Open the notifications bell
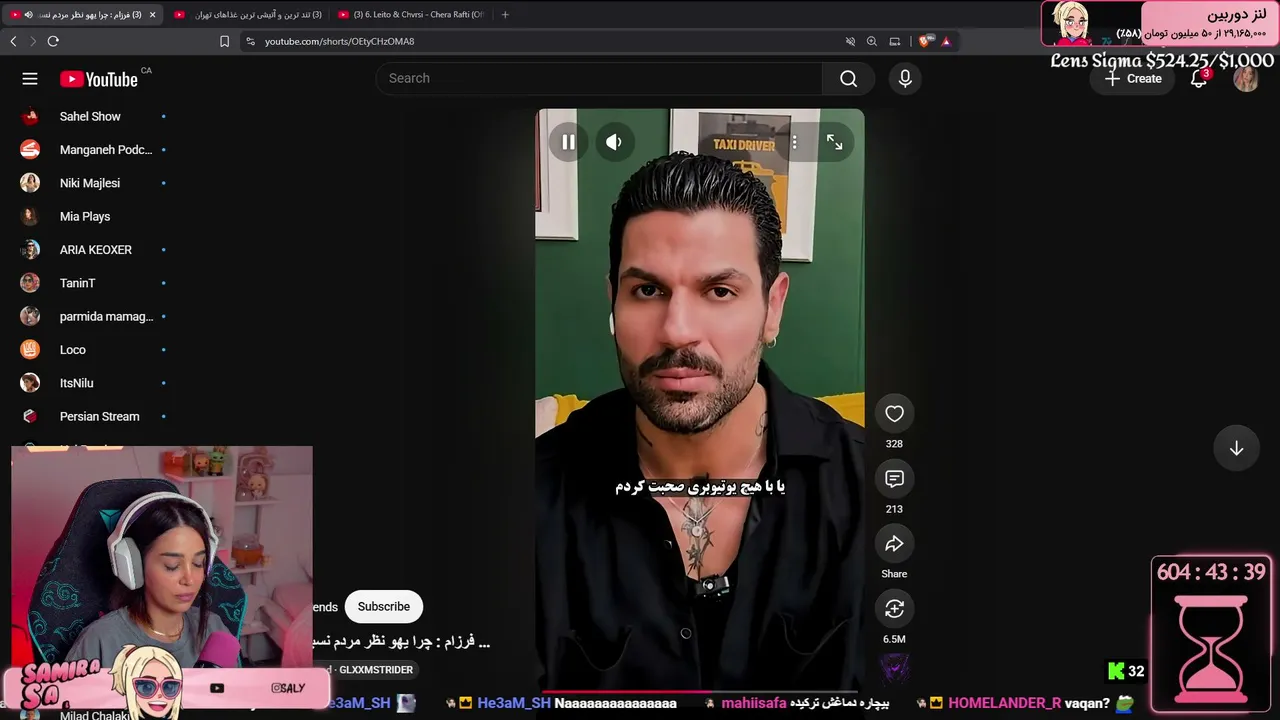 tap(1199, 79)
